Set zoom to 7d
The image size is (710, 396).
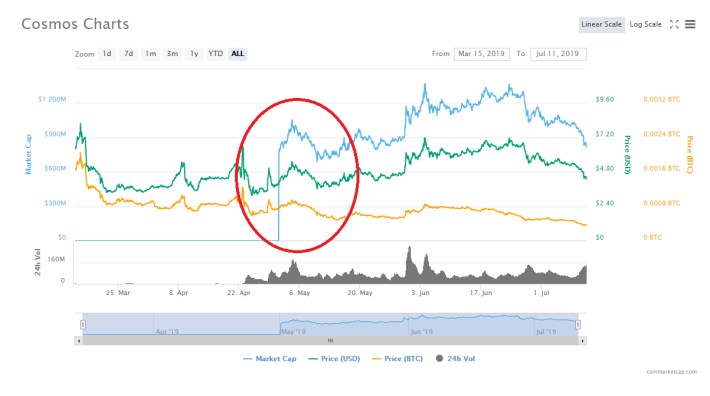tap(129, 54)
